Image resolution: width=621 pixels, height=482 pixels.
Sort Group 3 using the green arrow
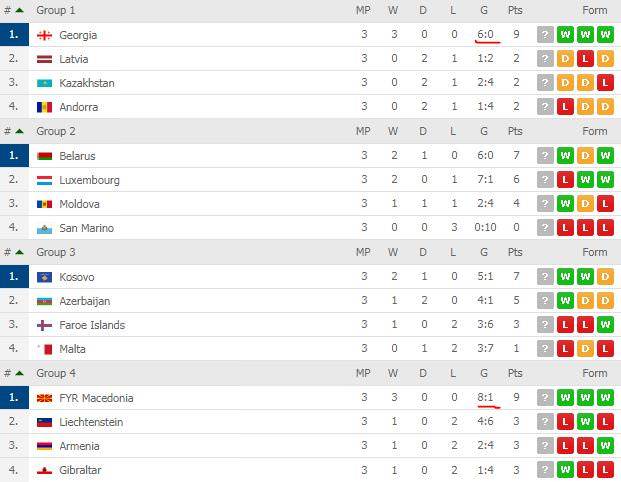pos(19,252)
